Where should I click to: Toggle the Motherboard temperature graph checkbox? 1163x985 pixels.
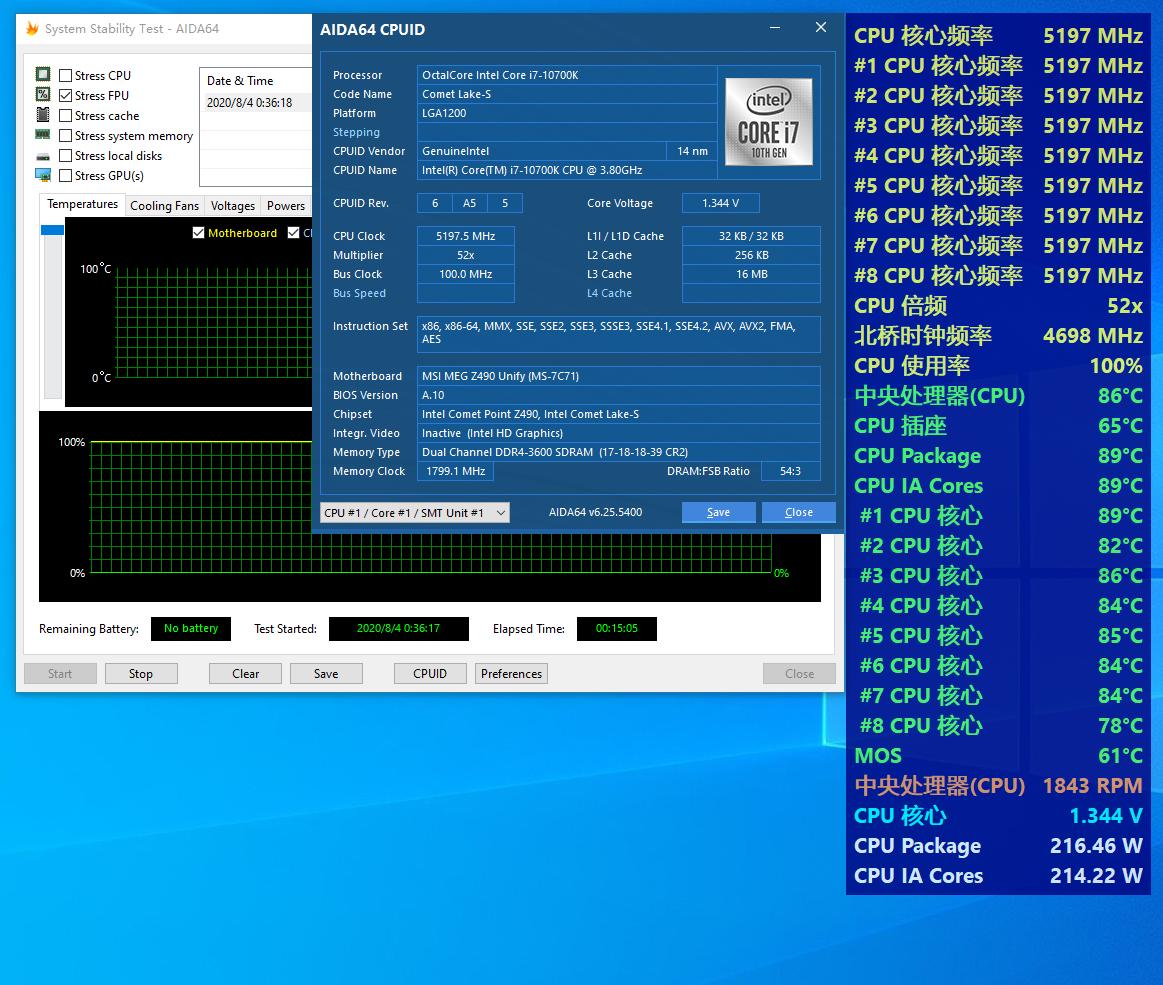198,232
